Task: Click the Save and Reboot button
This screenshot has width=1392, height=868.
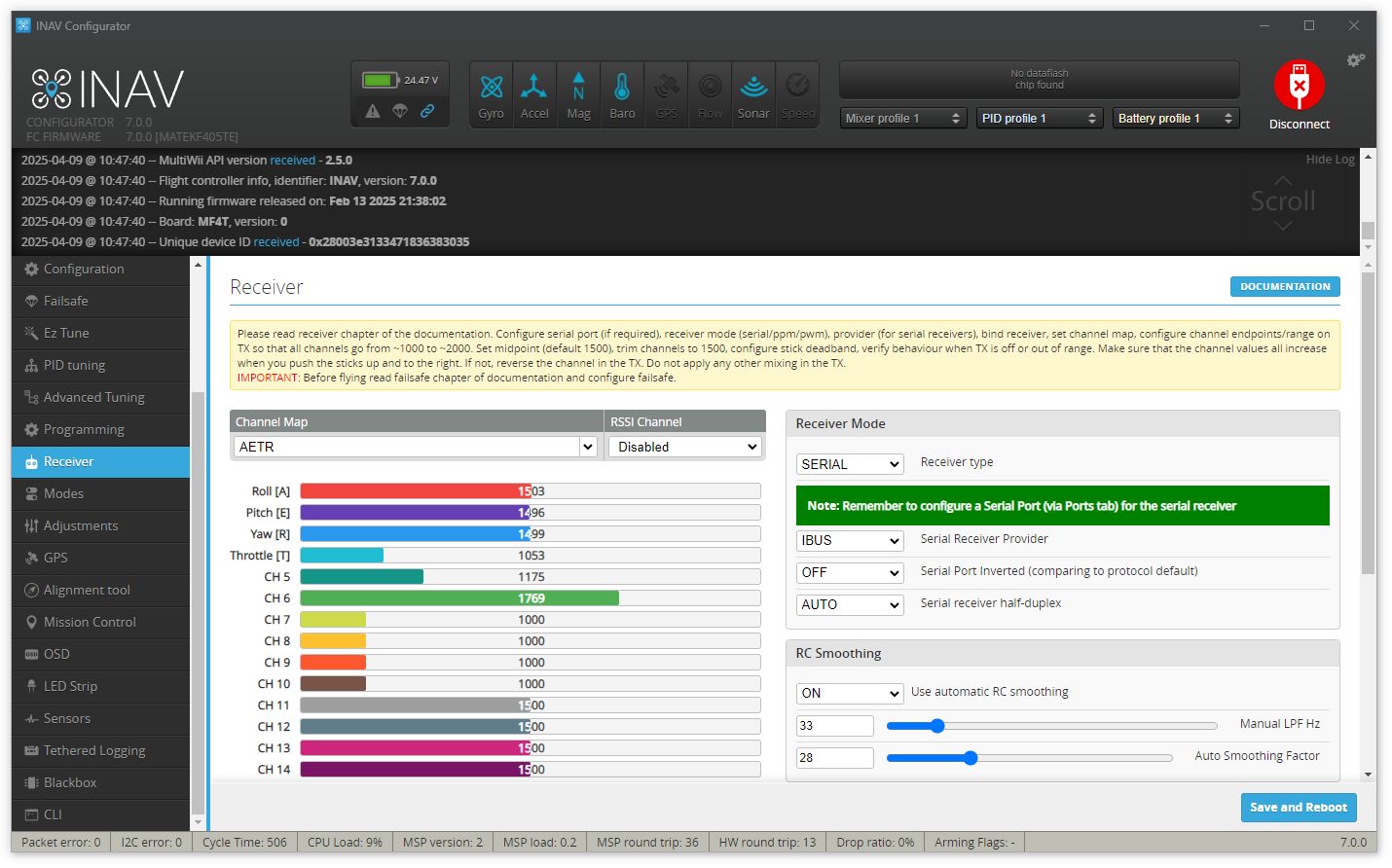Action: pyautogui.click(x=1298, y=808)
